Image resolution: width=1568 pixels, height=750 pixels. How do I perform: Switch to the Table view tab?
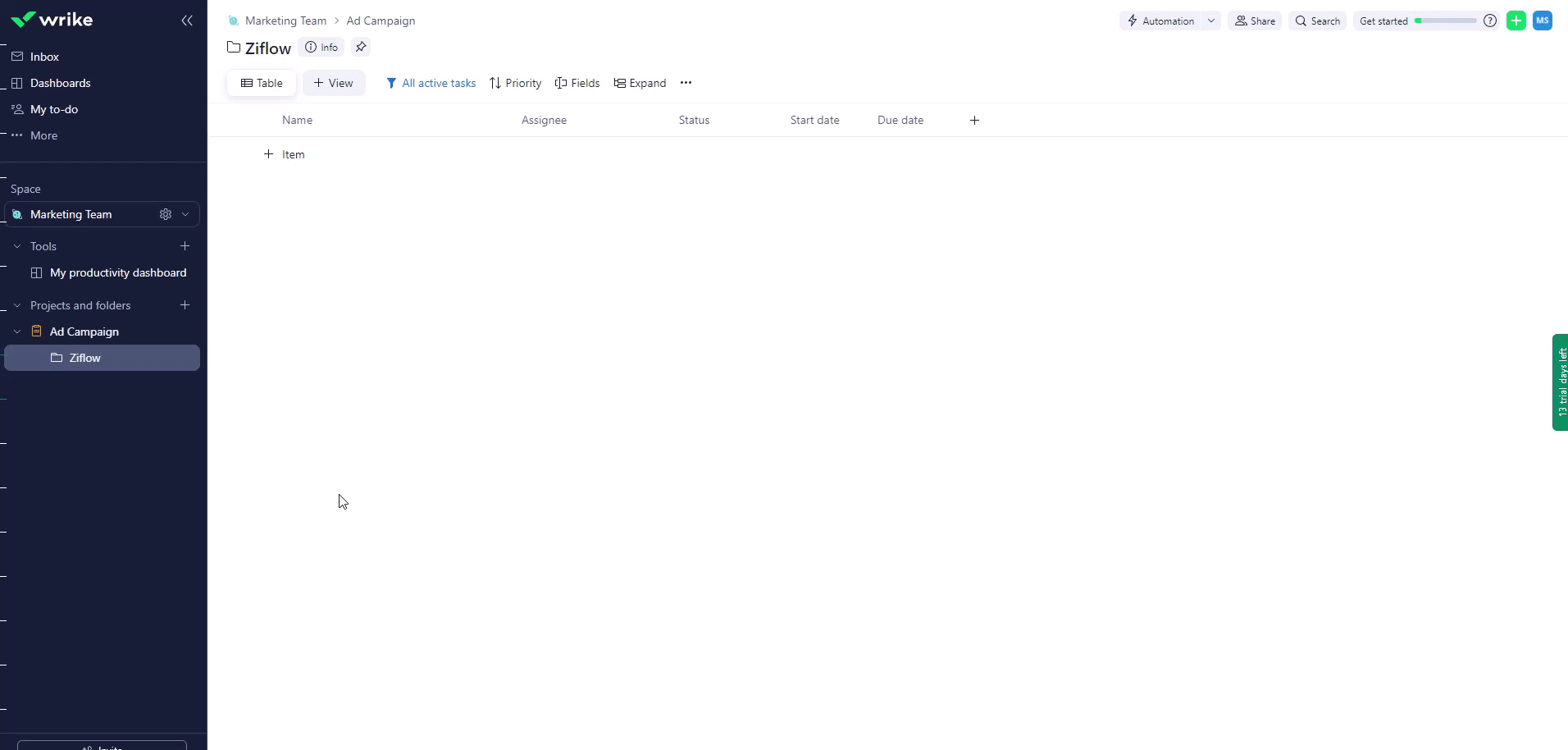(262, 83)
